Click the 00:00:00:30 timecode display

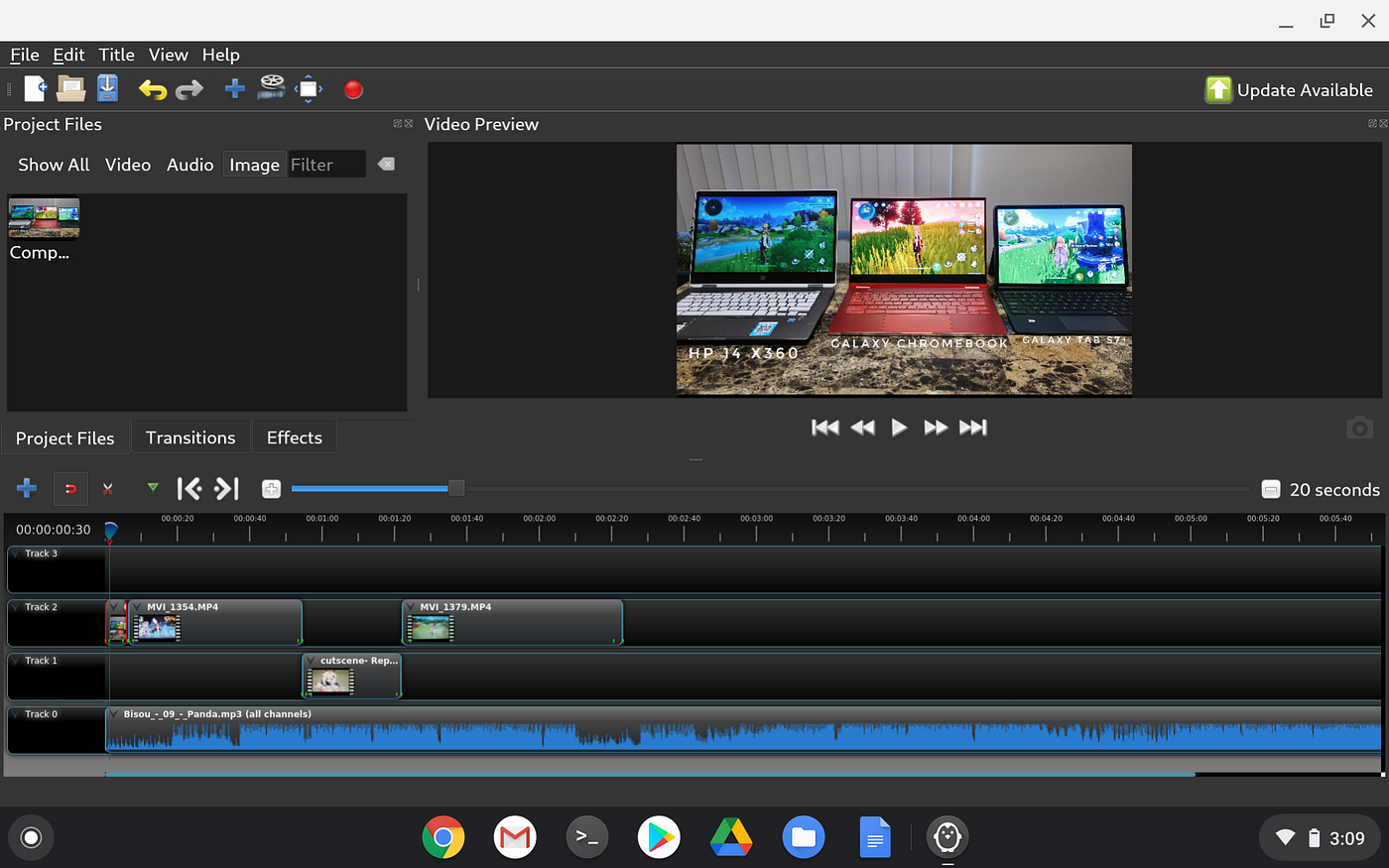[x=54, y=530]
